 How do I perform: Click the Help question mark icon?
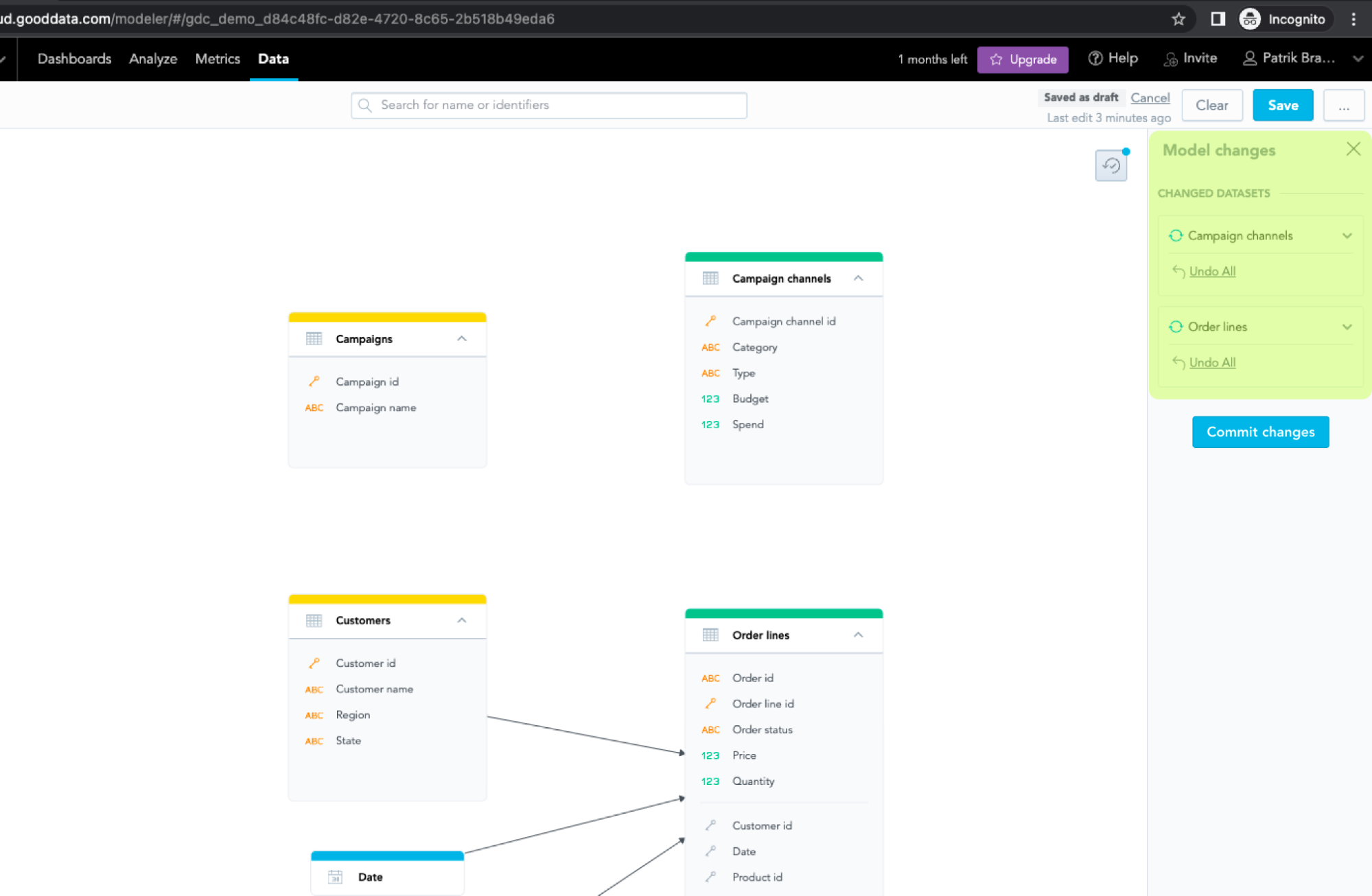tap(1095, 58)
